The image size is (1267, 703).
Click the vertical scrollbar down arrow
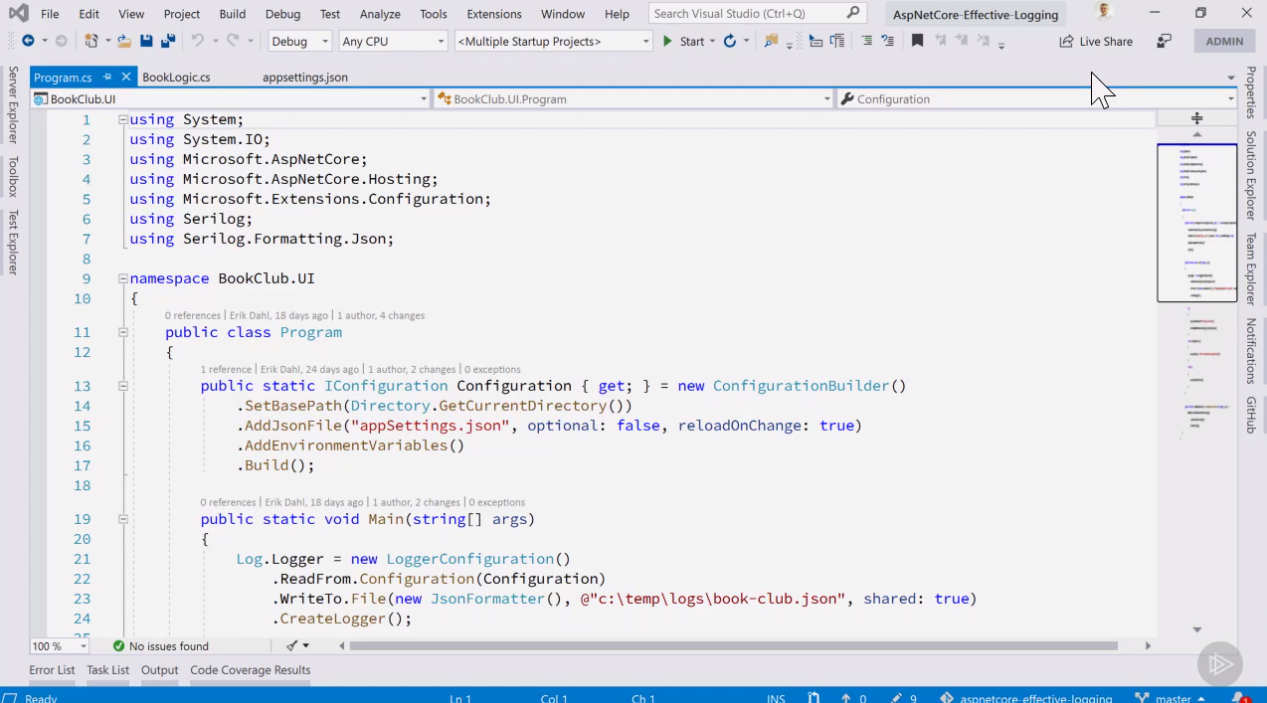point(1197,629)
